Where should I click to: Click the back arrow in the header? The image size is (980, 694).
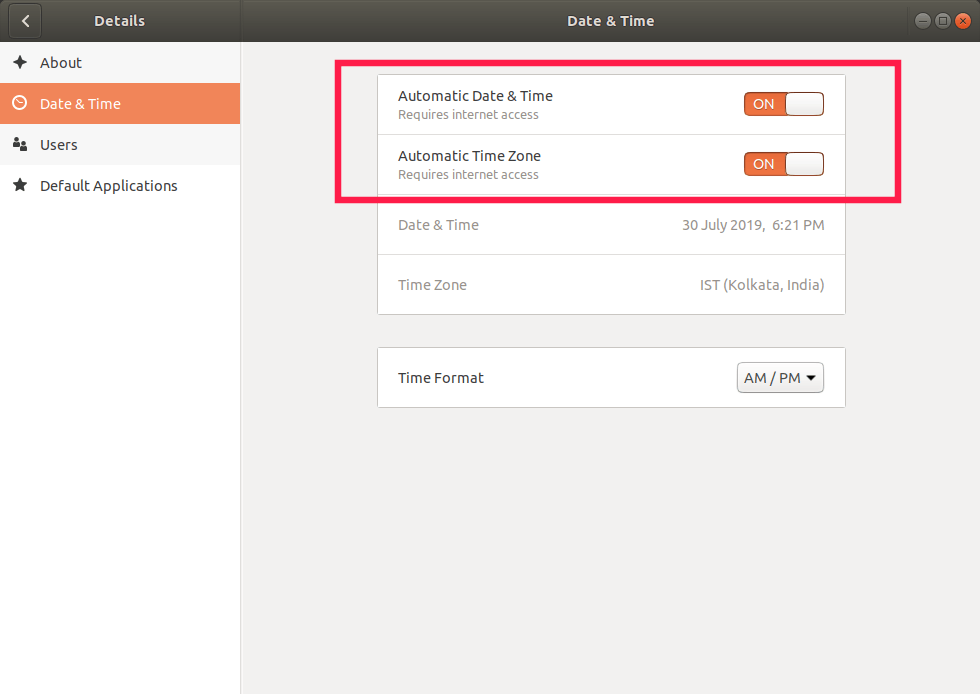pos(25,20)
